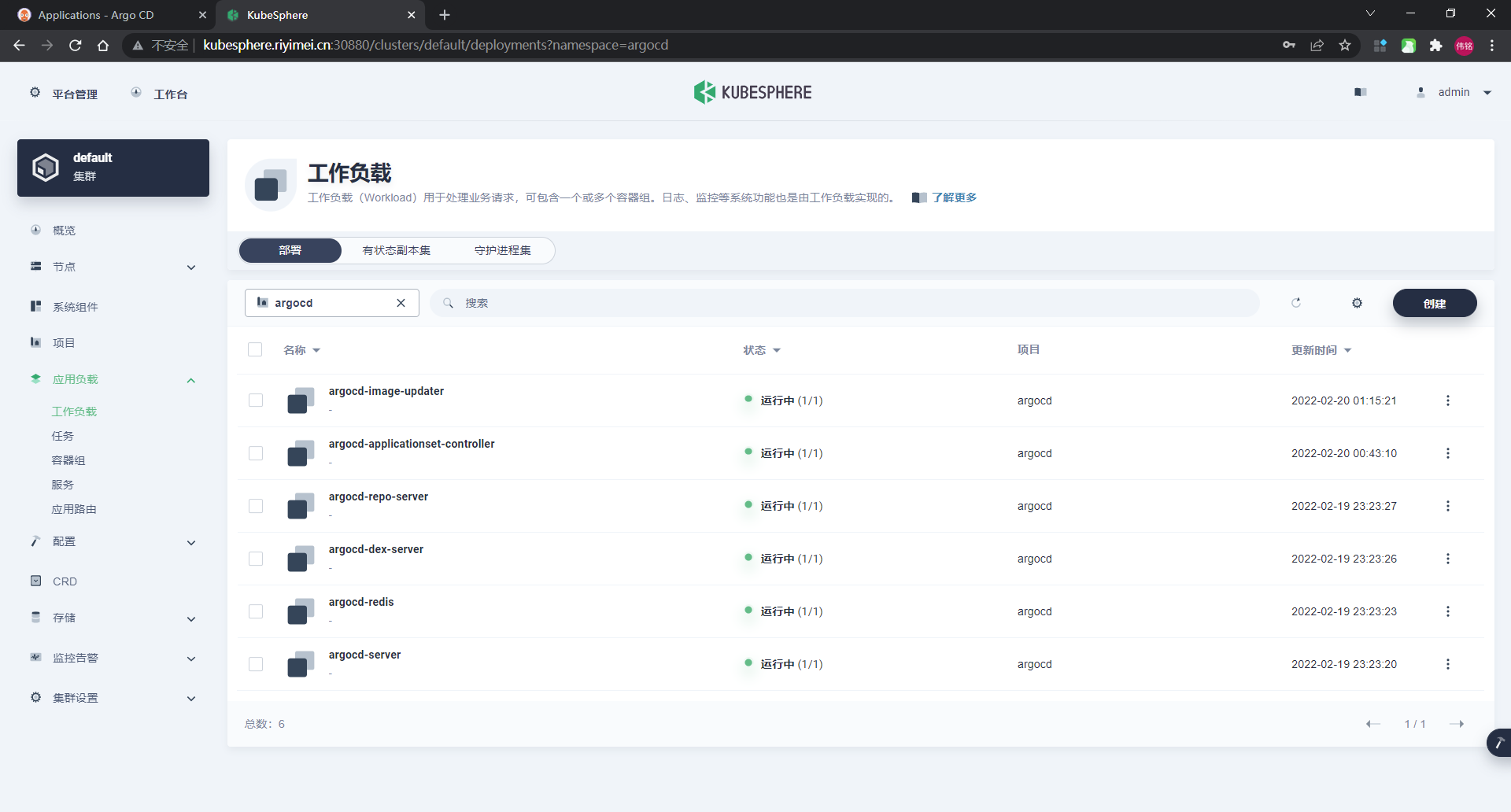Open the floating toolbox hammer button
The image size is (1511, 812).
[x=1499, y=743]
